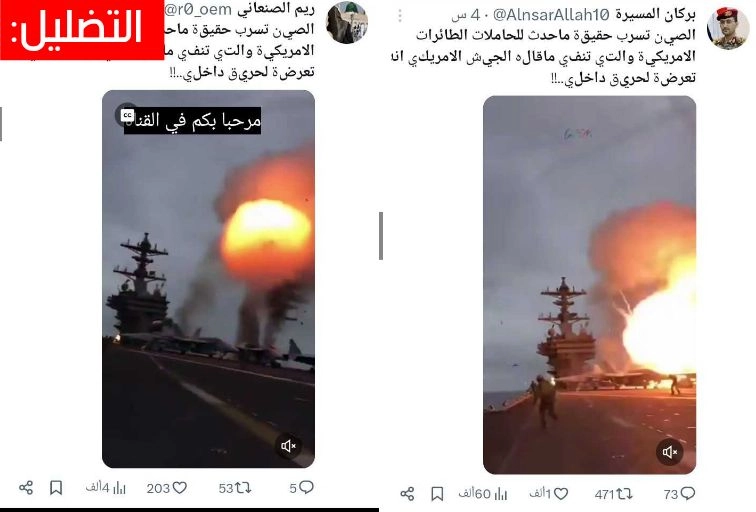Share the right tweet via share icon
This screenshot has height=512, width=756.
pyautogui.click(x=407, y=494)
